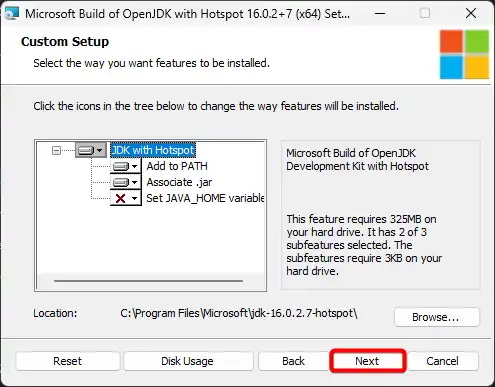Open Set JAVA_HOME variable dropdown arrow
The height and width of the screenshot is (387, 495).
pos(134,198)
